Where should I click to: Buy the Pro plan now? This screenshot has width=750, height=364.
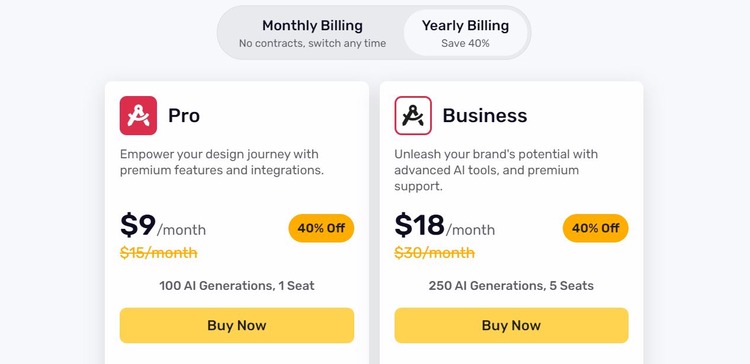(237, 325)
